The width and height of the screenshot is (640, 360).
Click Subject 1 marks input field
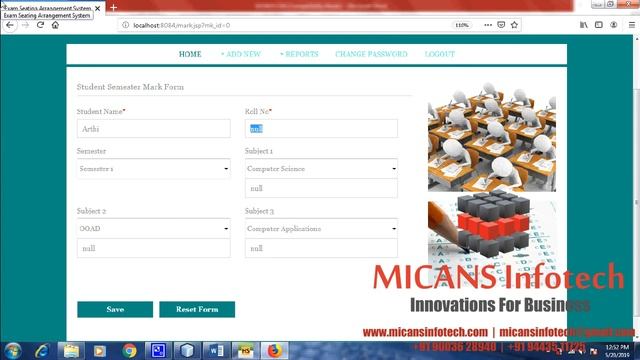tap(321, 189)
